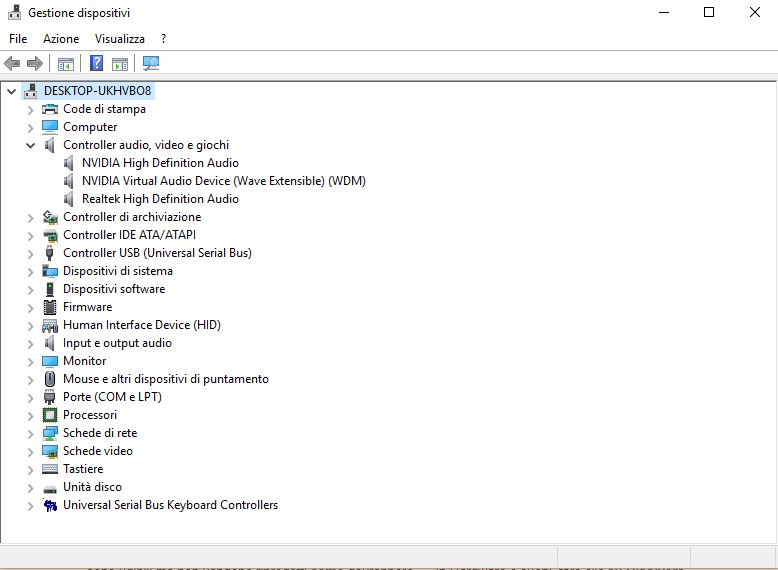This screenshot has height=570, width=778.
Task: Expand the Controller USB (Universal Serial Bus) category
Action: [x=30, y=253]
